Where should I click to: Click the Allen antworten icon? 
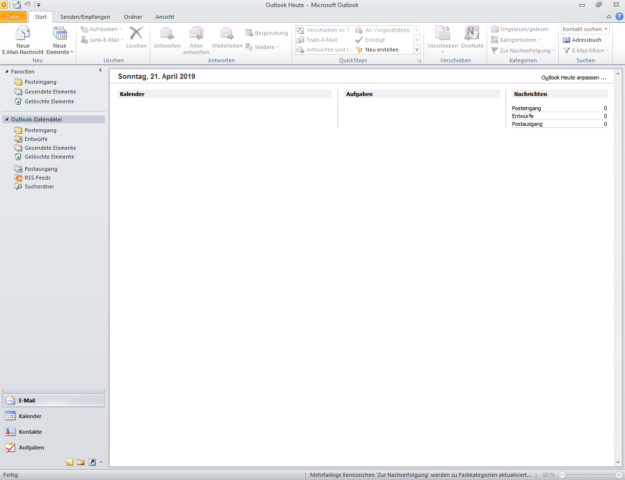coord(196,39)
